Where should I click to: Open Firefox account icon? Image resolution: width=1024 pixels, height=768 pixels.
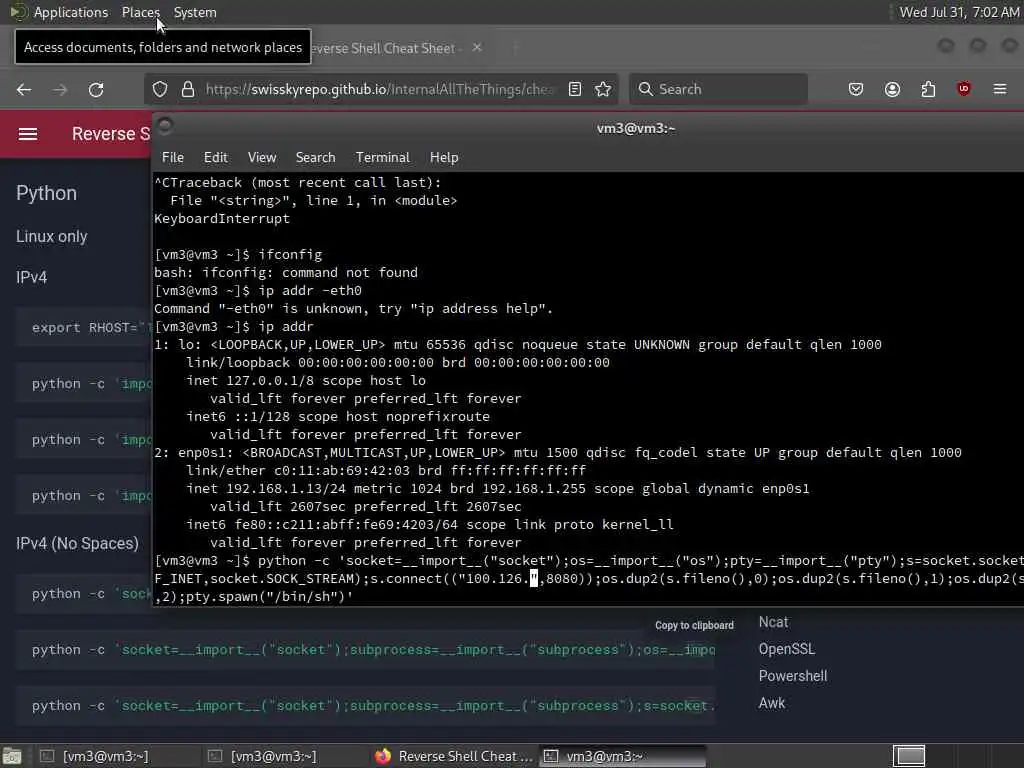[892, 89]
